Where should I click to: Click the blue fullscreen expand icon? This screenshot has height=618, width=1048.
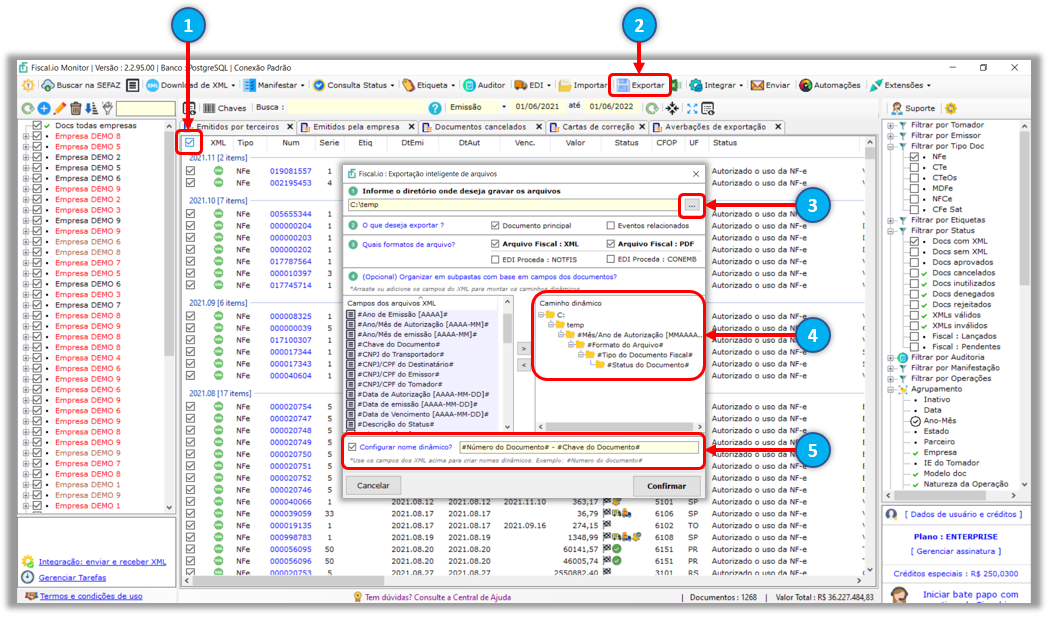pos(692,108)
